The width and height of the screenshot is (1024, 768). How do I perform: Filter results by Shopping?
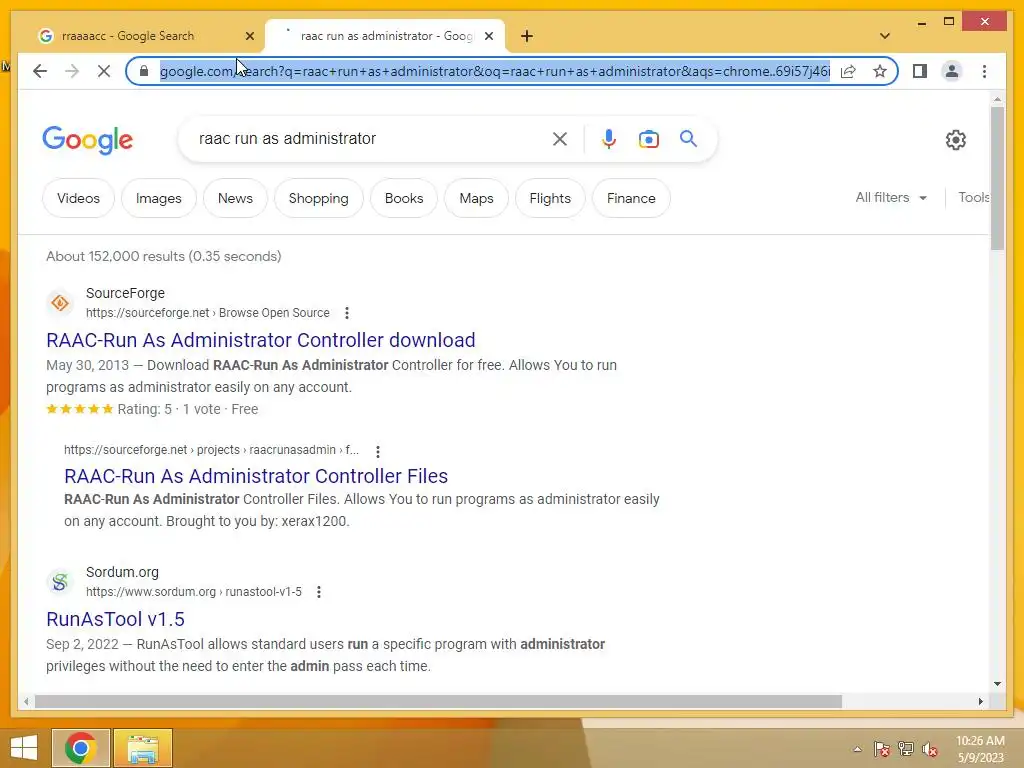click(319, 198)
